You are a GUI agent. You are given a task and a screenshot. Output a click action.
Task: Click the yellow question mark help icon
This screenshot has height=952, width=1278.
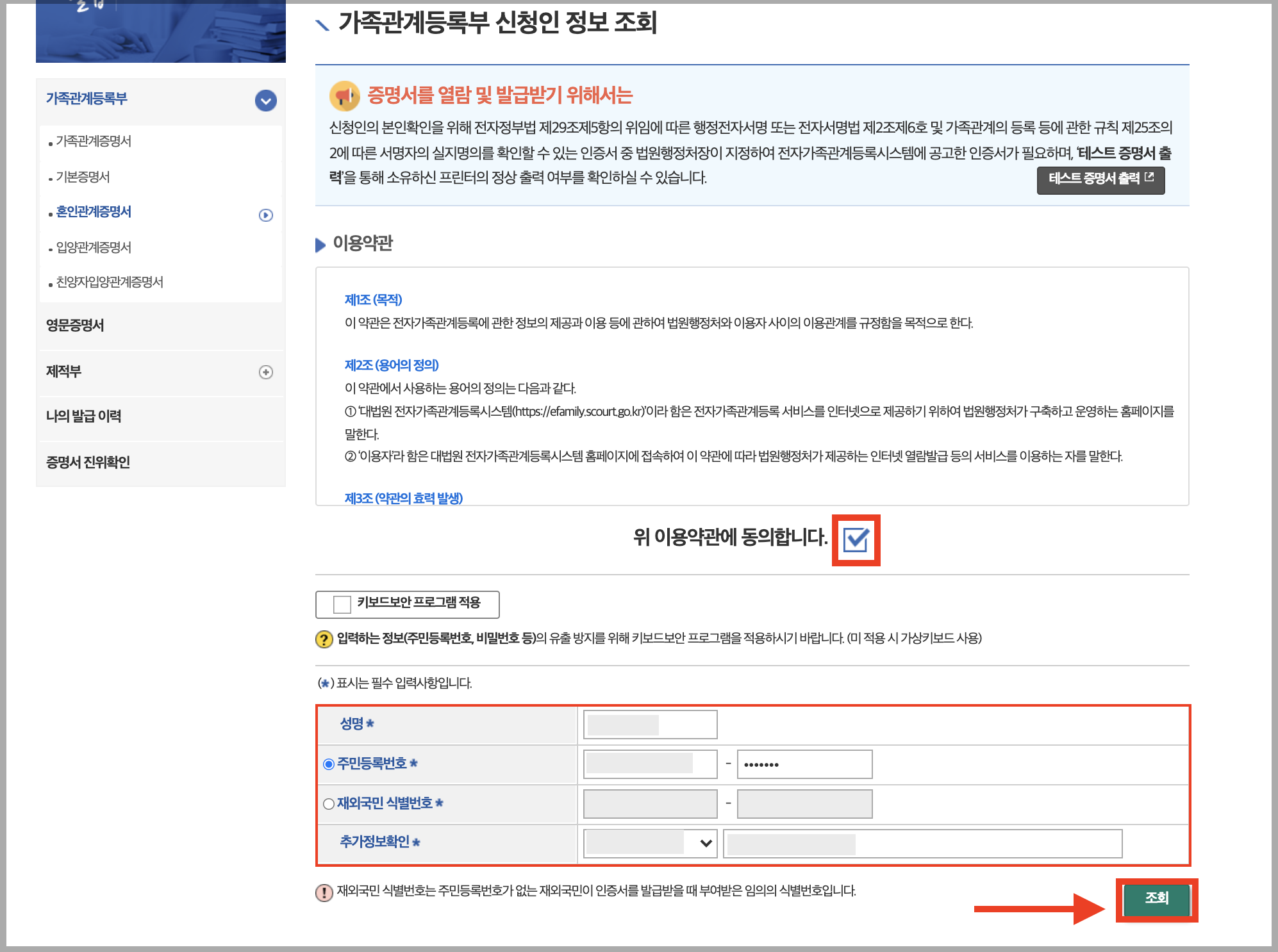tap(324, 639)
